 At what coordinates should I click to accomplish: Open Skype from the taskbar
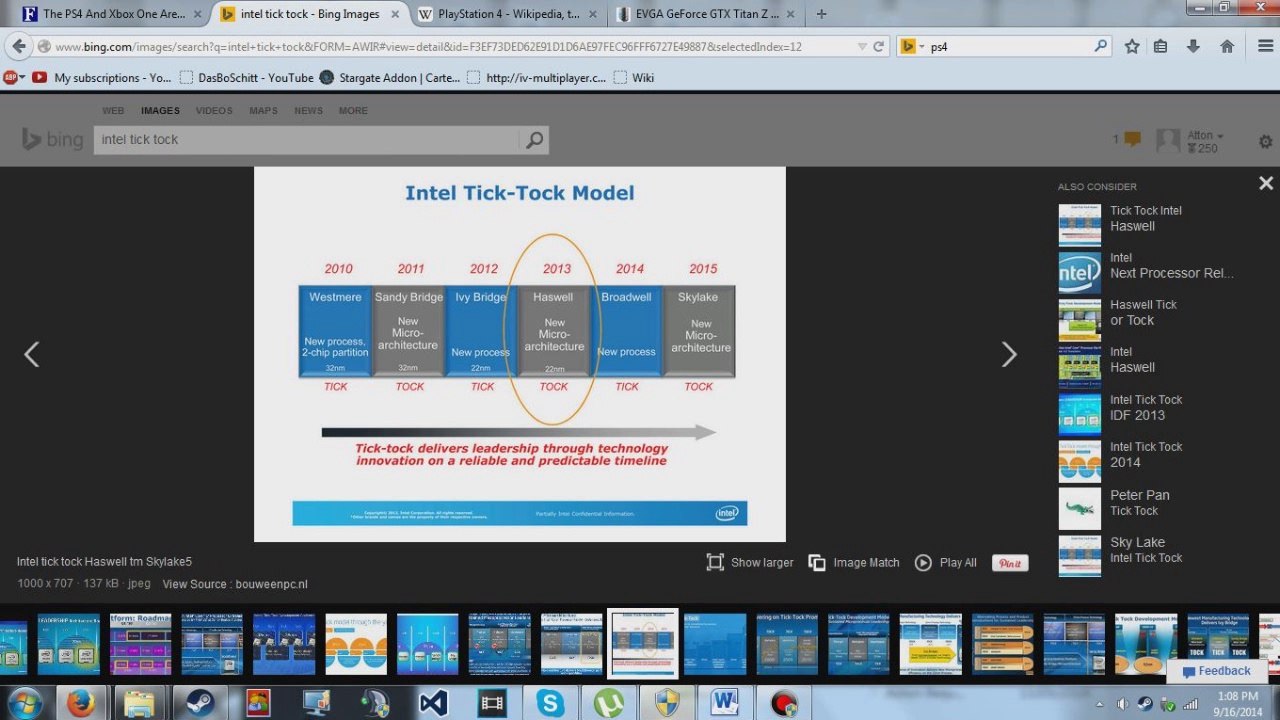pyautogui.click(x=550, y=703)
